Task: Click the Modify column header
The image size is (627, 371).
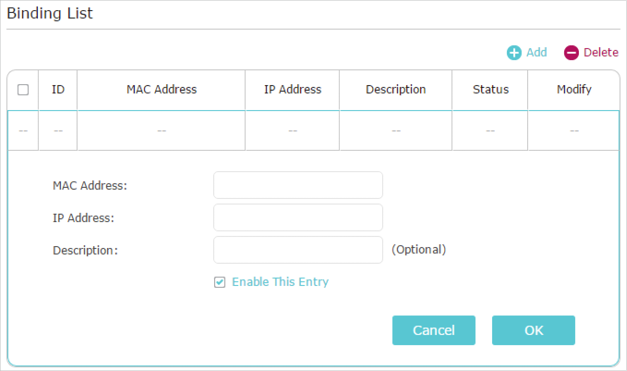Action: pyautogui.click(x=574, y=90)
